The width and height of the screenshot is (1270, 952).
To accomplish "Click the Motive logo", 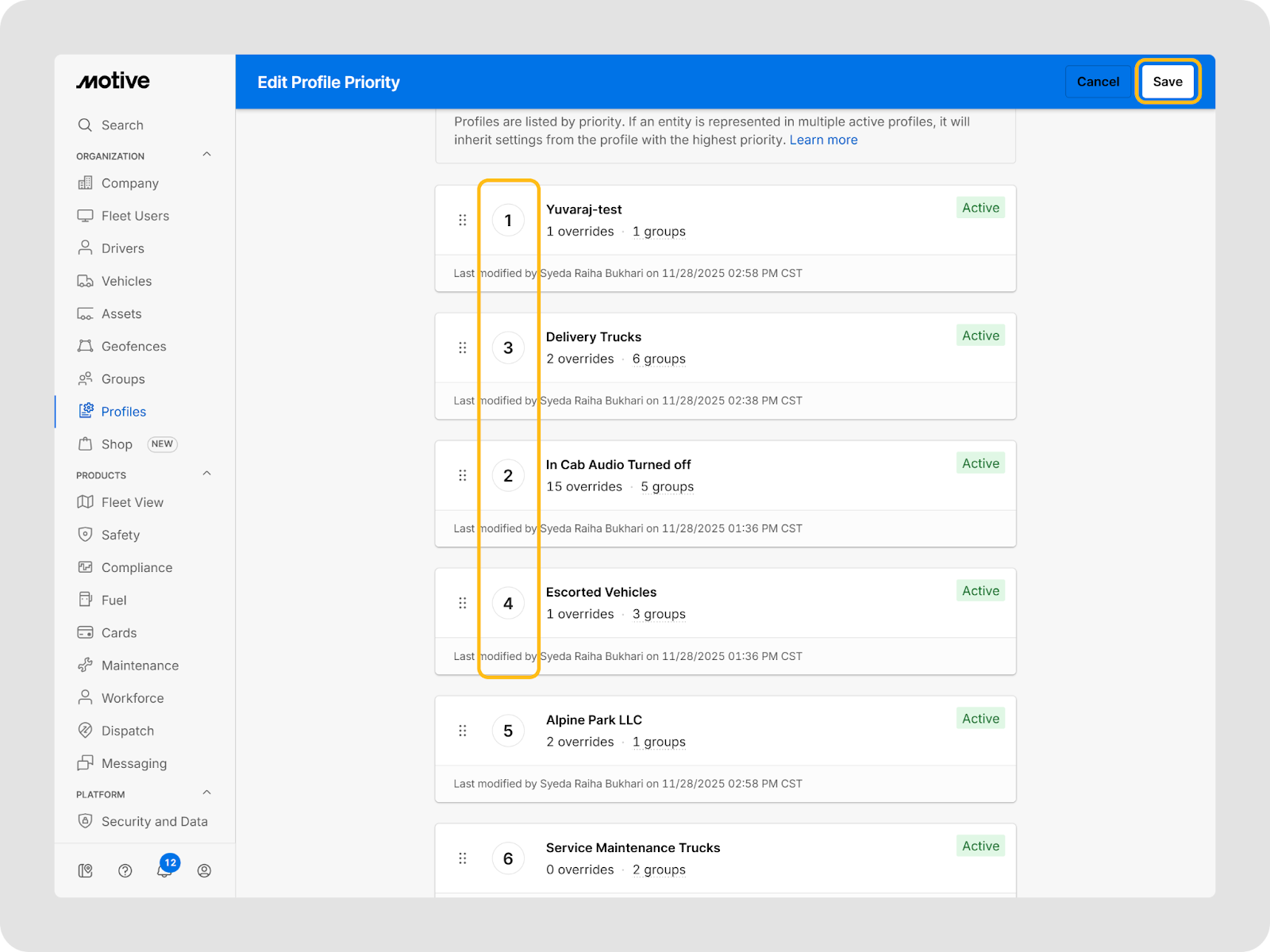I will click(113, 81).
